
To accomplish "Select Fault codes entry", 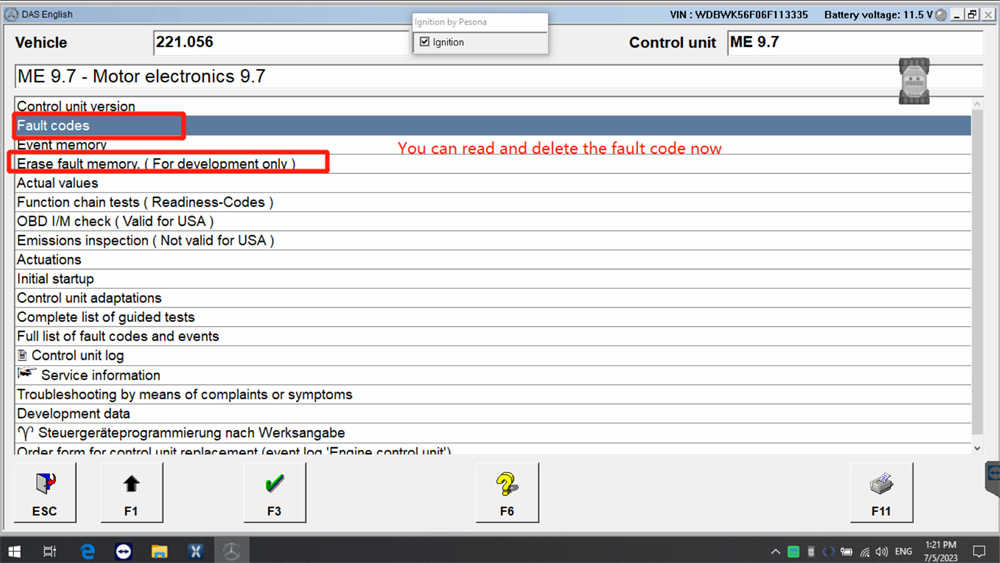I will pos(53,126).
